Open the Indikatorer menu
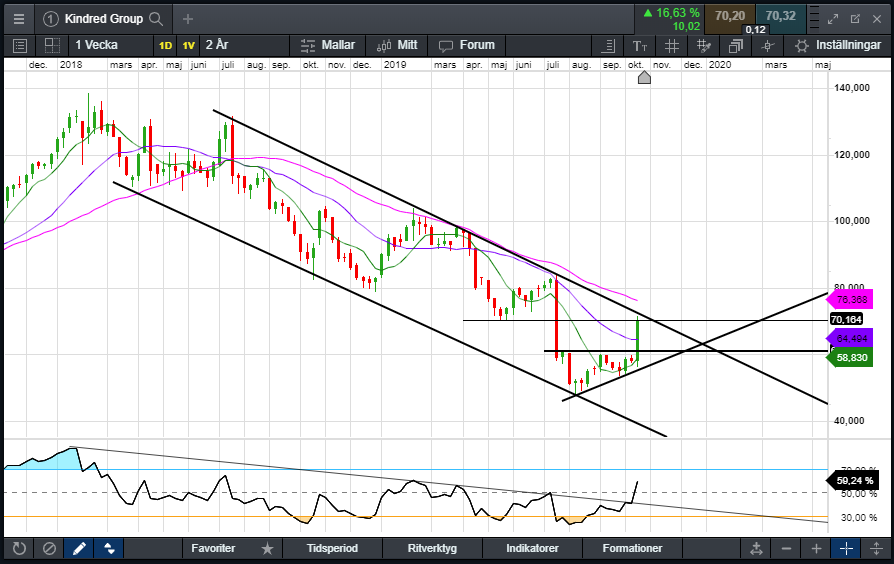The image size is (894, 564). [531, 548]
